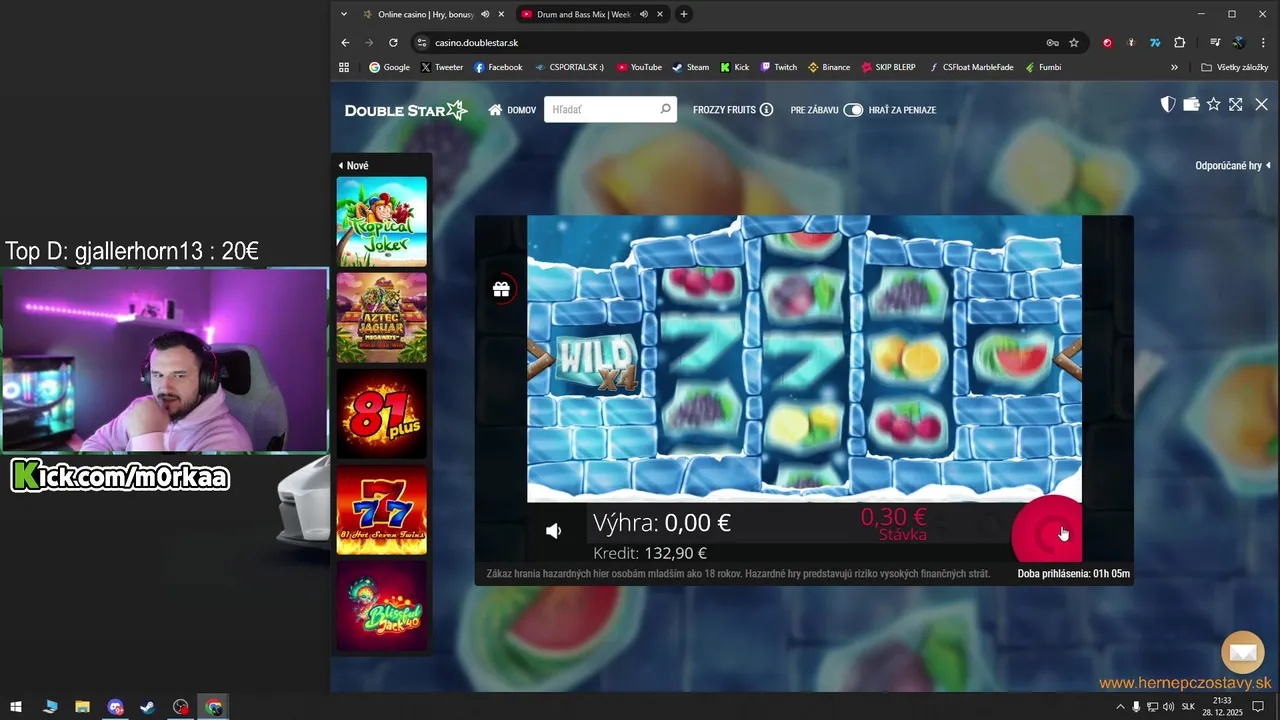Open Chrome profile avatar
This screenshot has width=1280, height=720.
click(x=1238, y=43)
